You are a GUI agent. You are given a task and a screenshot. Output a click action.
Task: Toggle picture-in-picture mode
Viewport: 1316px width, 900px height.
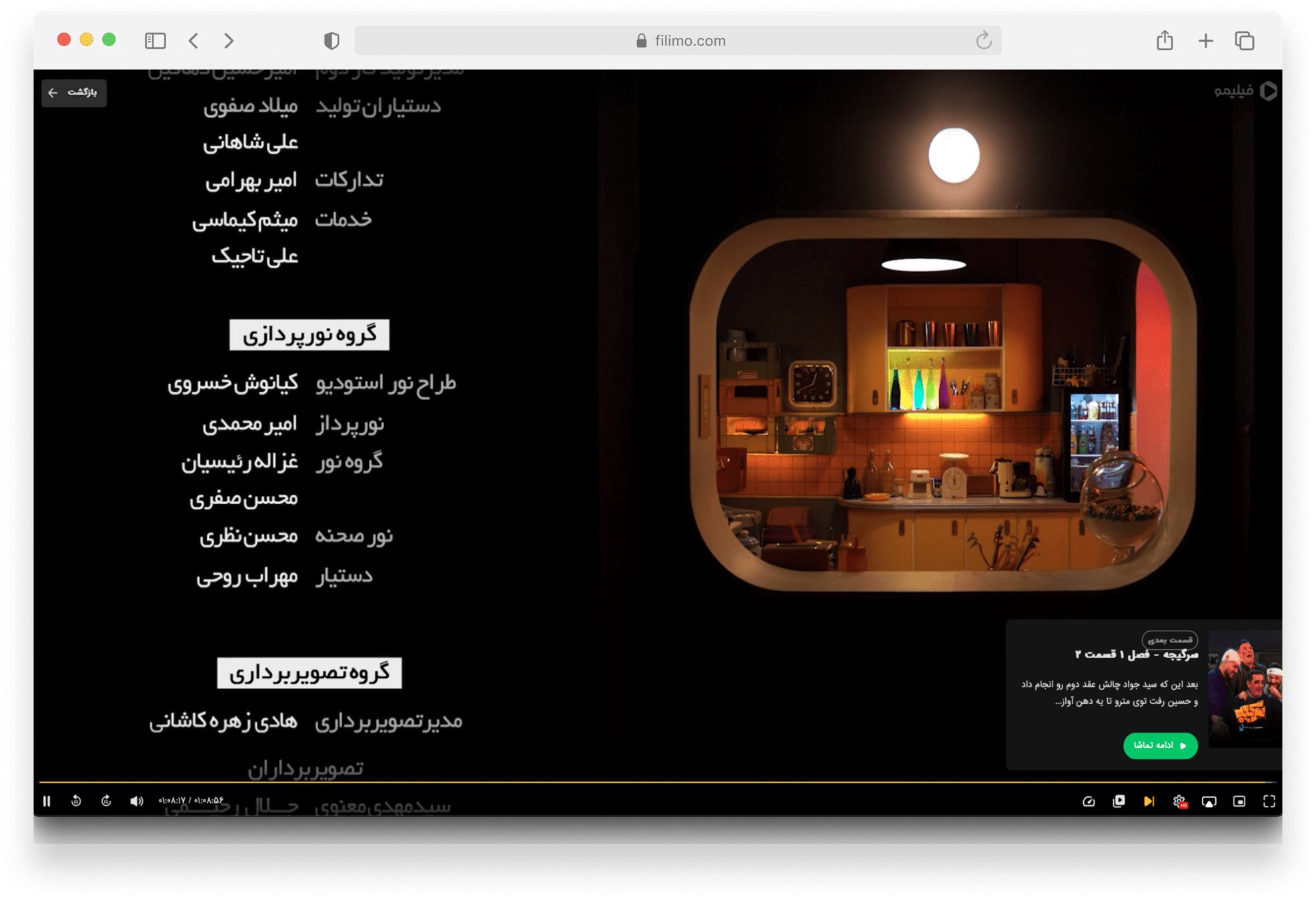[1239, 801]
